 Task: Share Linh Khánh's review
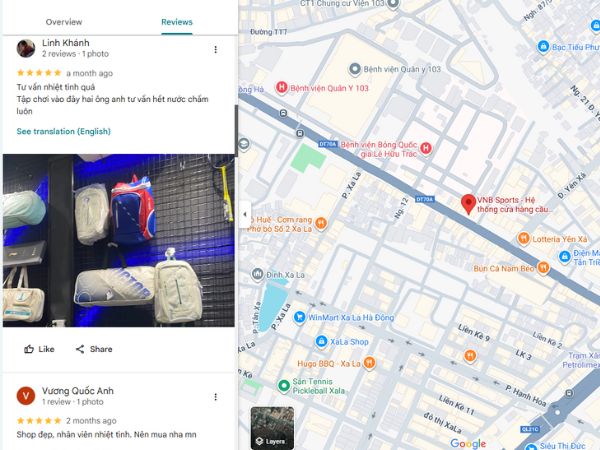click(x=94, y=349)
